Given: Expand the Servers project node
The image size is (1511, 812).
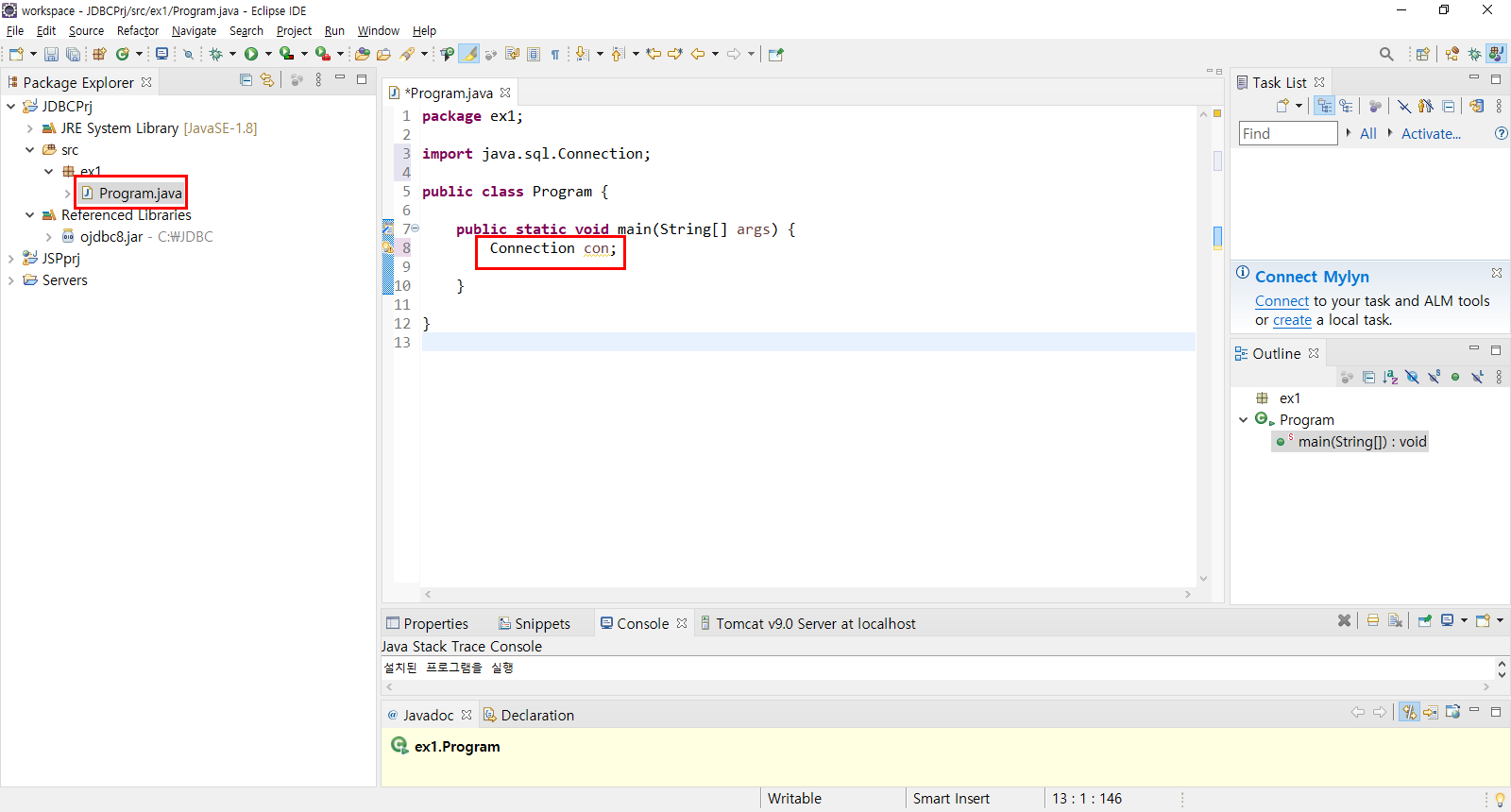Looking at the screenshot, I should (x=11, y=280).
